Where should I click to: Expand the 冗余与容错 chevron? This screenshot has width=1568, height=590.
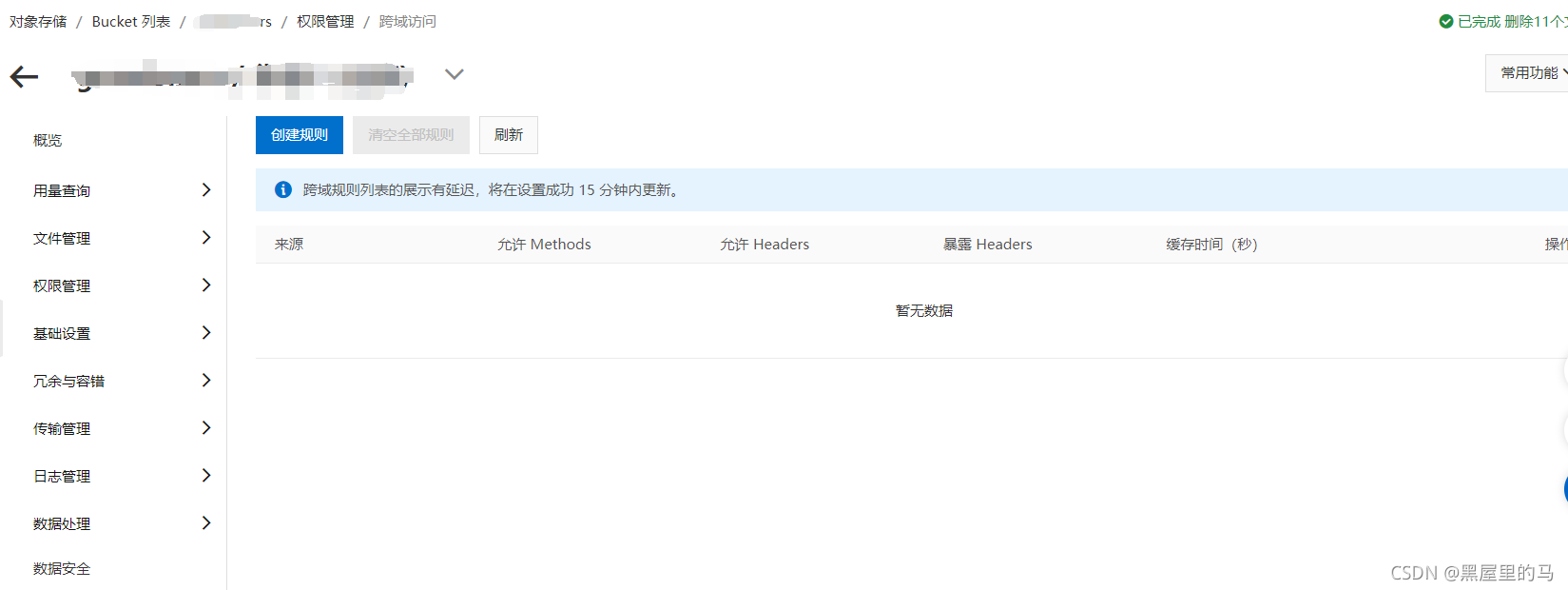tap(206, 381)
